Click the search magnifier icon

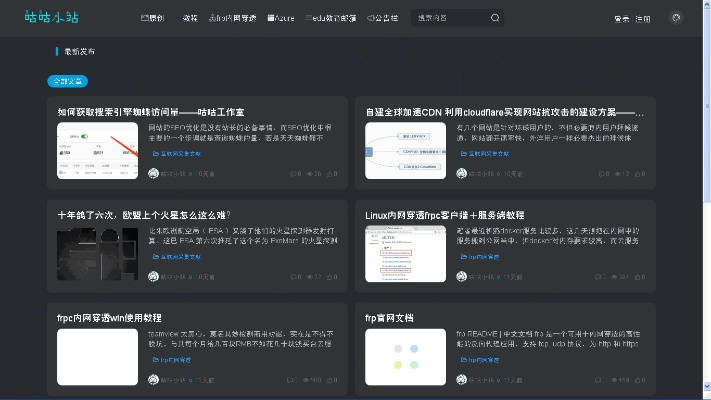click(x=495, y=18)
